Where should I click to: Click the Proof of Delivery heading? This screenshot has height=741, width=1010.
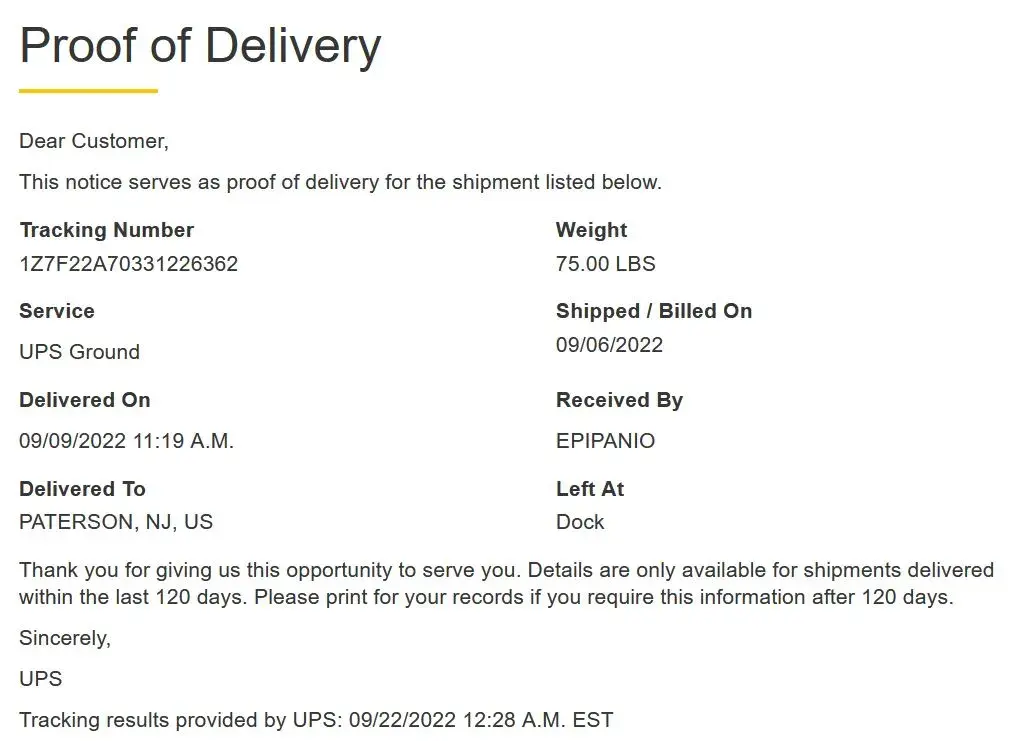[200, 45]
